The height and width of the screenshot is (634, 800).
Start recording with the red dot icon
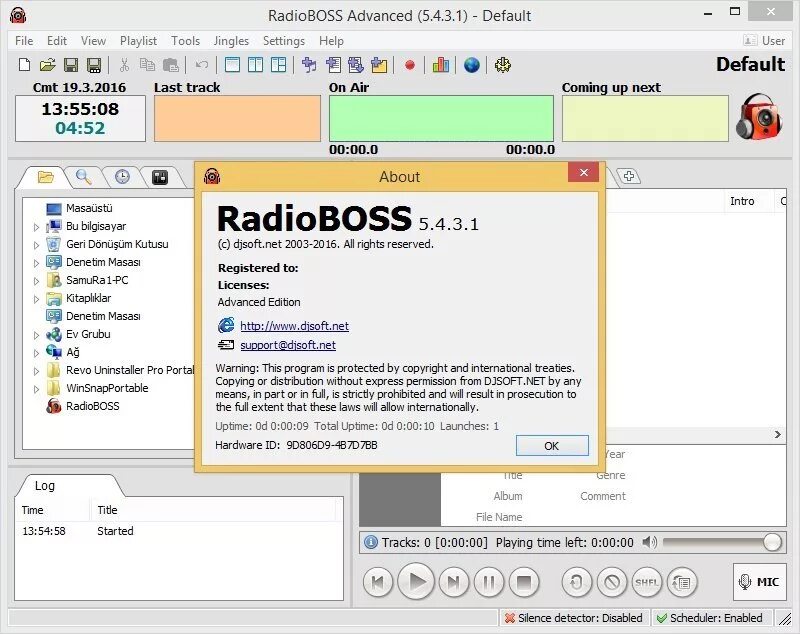410,65
